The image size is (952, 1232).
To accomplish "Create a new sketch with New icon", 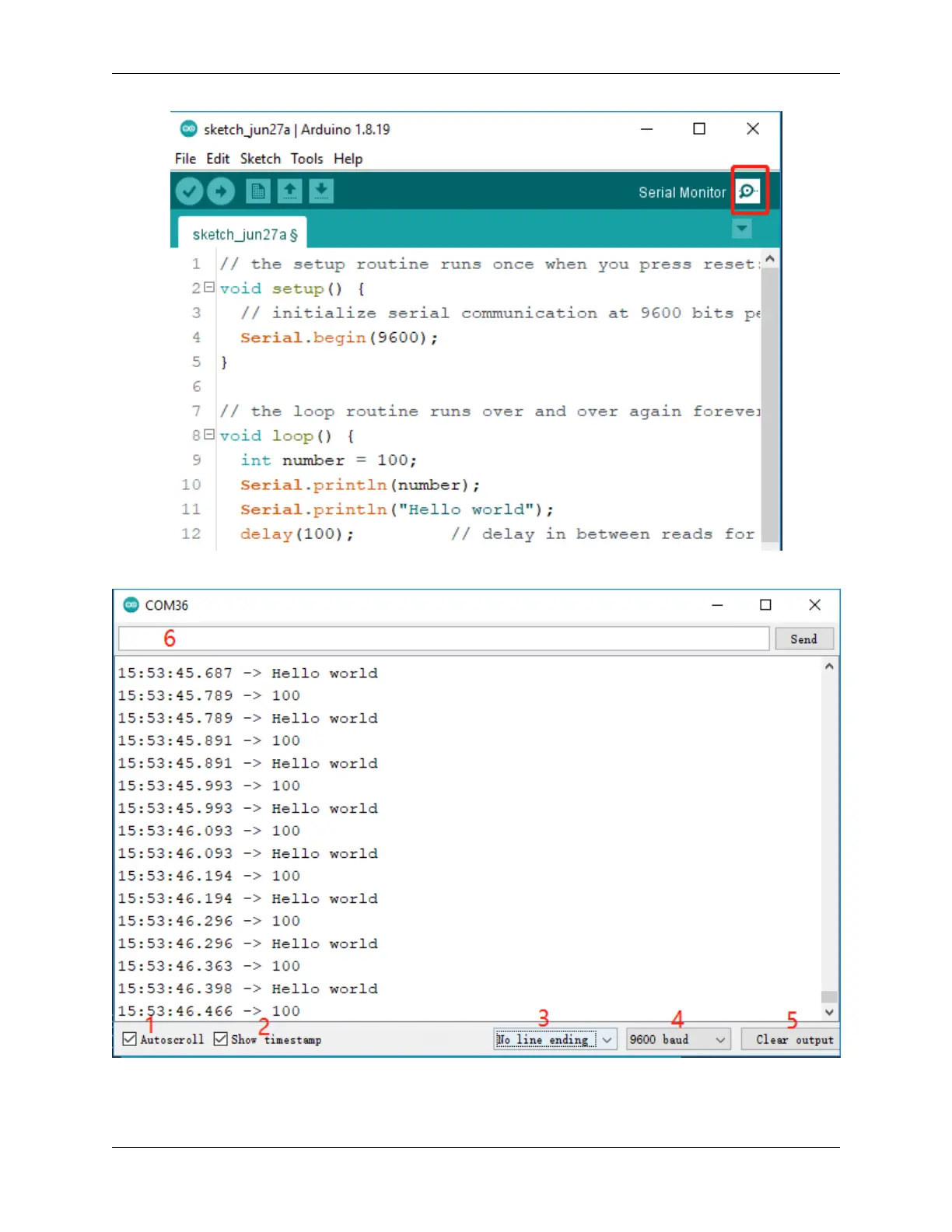I will click(258, 191).
